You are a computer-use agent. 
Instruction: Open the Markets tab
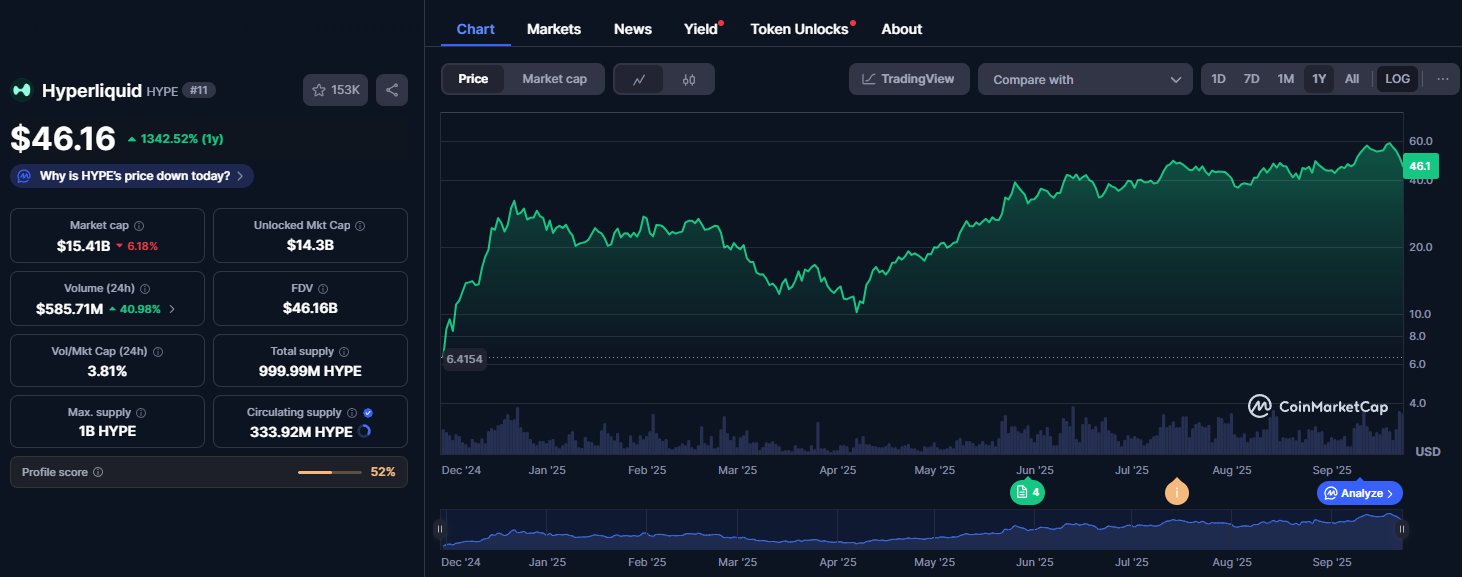click(554, 29)
